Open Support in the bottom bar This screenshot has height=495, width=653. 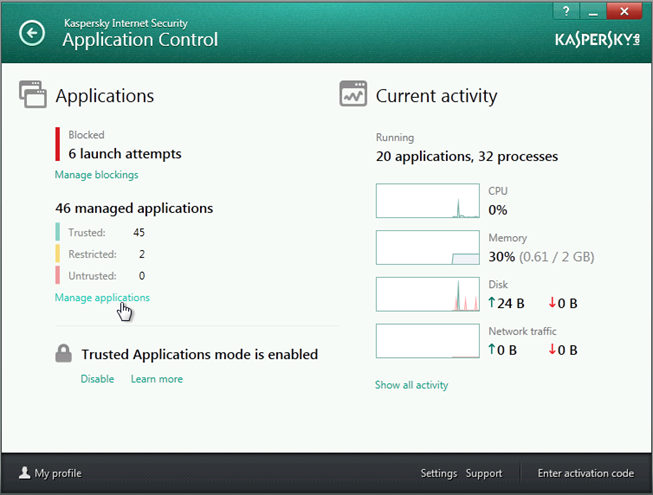[484, 473]
